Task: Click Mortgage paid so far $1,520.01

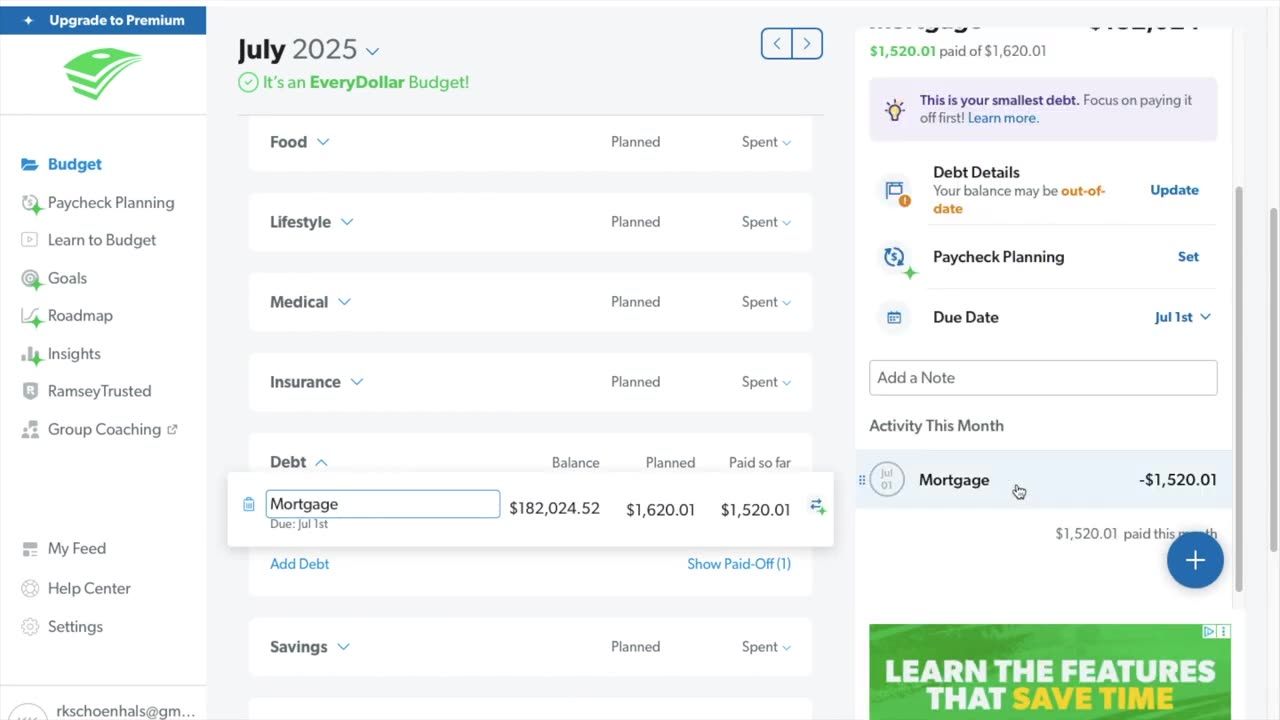Action: coord(755,510)
